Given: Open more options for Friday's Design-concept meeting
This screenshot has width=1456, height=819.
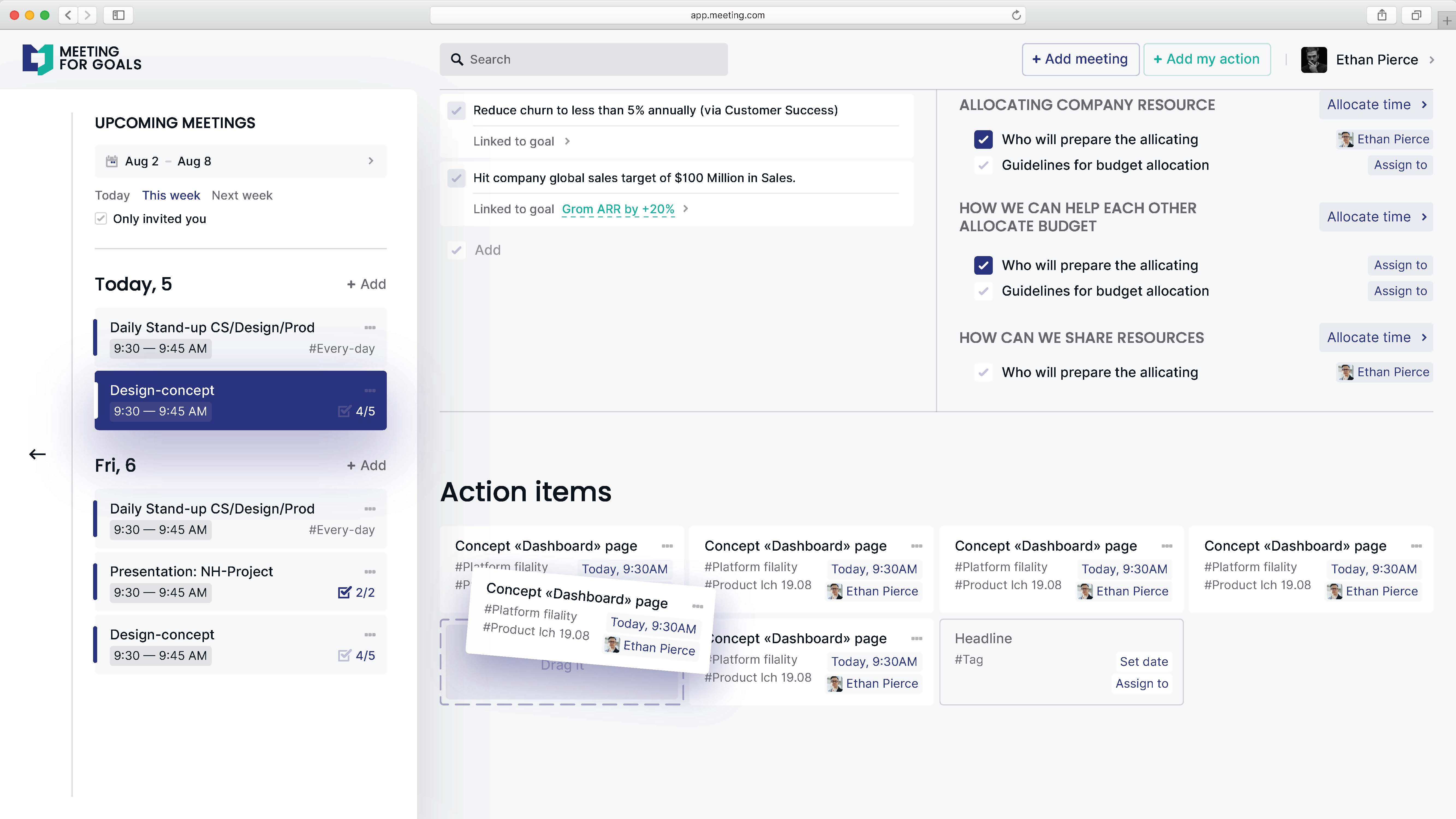Looking at the screenshot, I should [x=370, y=634].
